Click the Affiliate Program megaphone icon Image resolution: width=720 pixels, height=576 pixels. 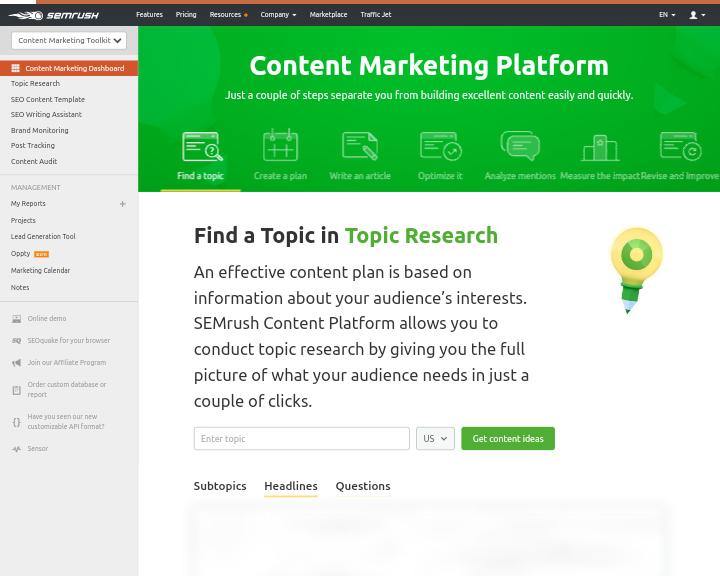[x=17, y=363]
